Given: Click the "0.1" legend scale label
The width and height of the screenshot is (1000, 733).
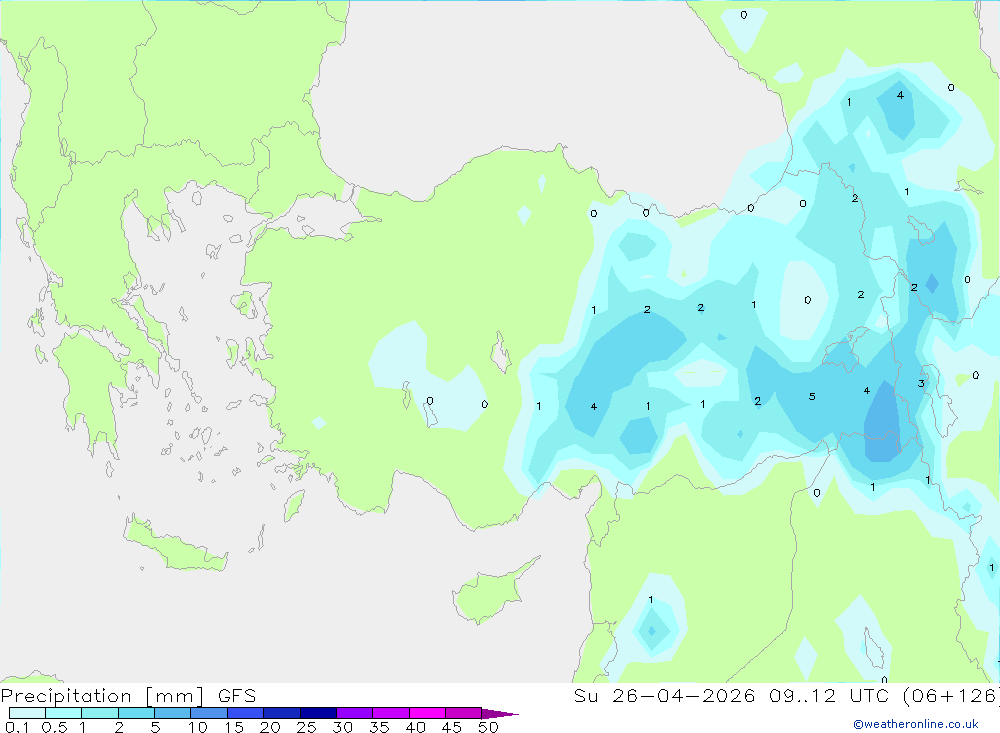Looking at the screenshot, I should 17,727.
